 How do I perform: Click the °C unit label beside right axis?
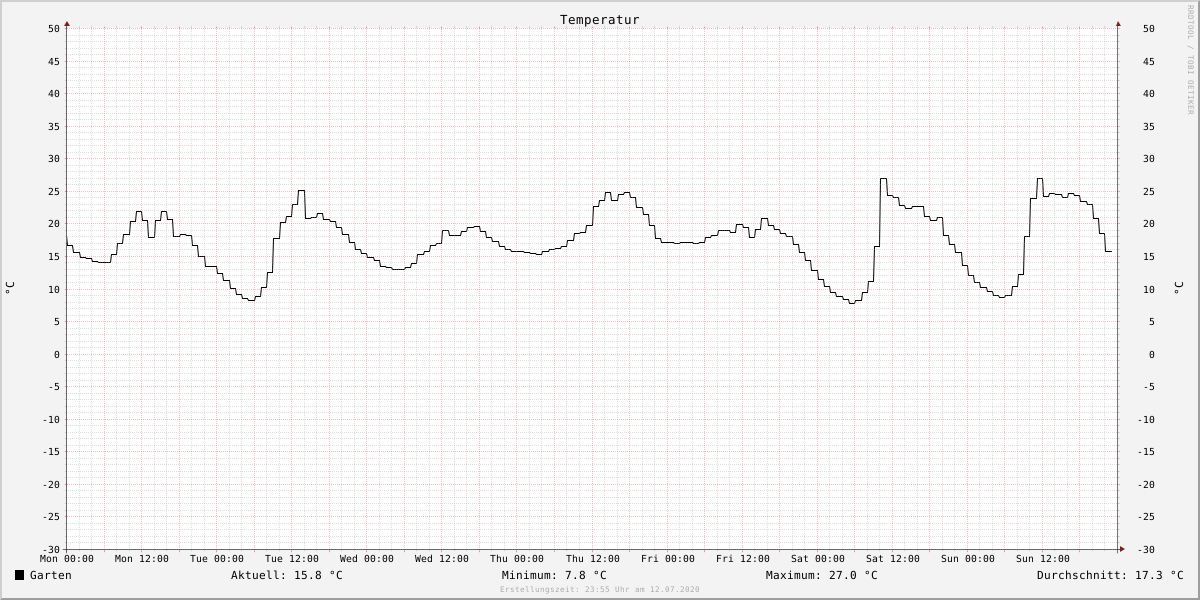click(1178, 287)
